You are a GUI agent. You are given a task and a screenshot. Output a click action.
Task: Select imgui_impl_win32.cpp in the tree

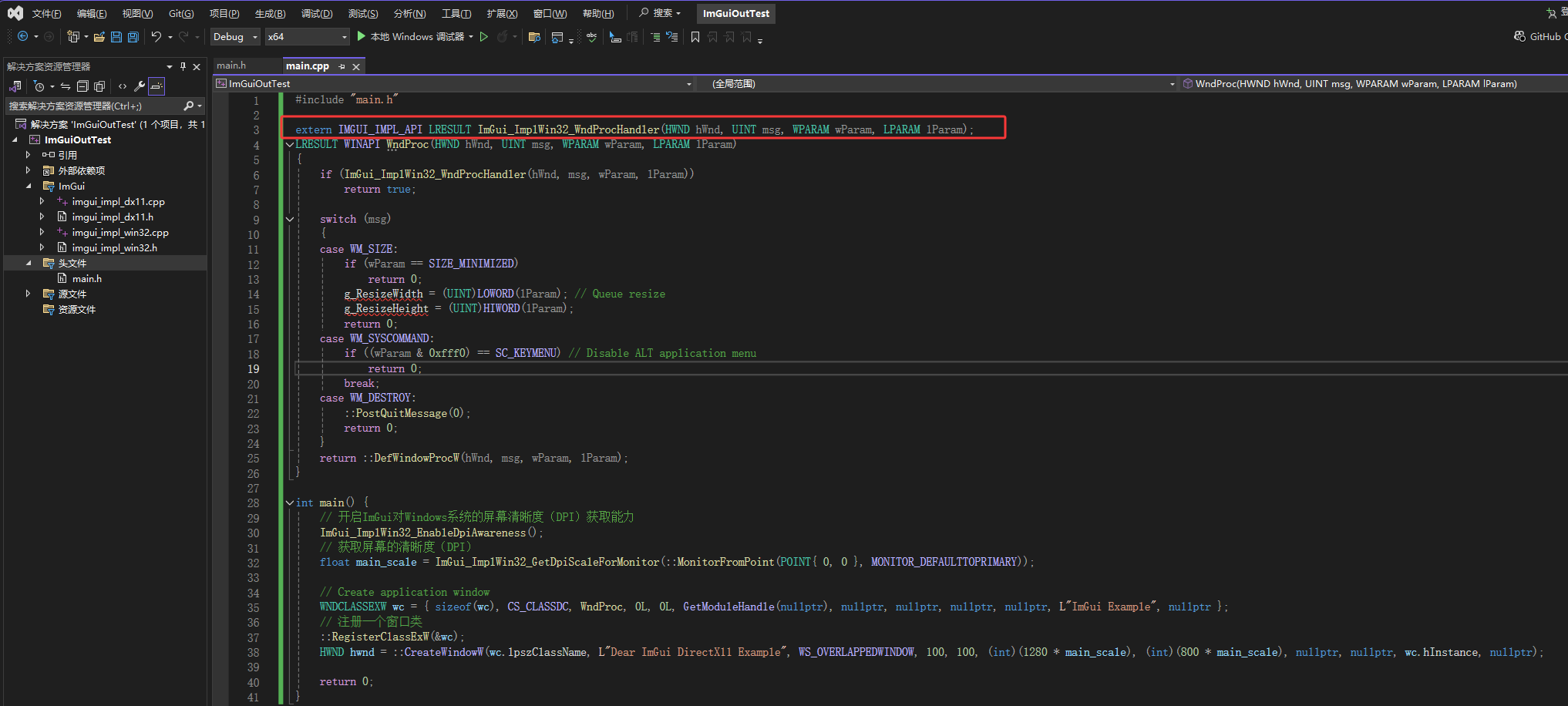coord(120,232)
